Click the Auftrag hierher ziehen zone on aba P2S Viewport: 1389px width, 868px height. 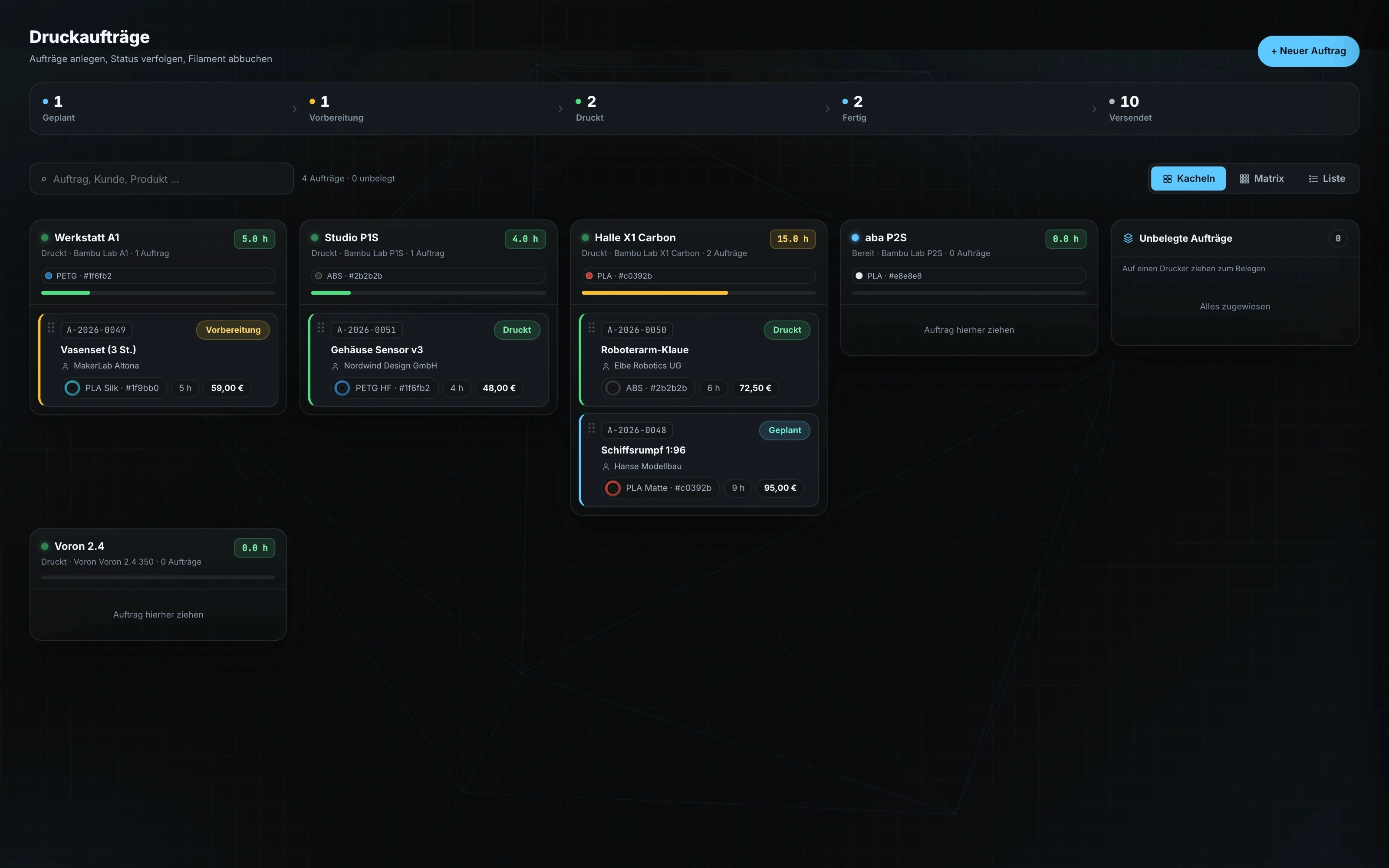tap(969, 330)
